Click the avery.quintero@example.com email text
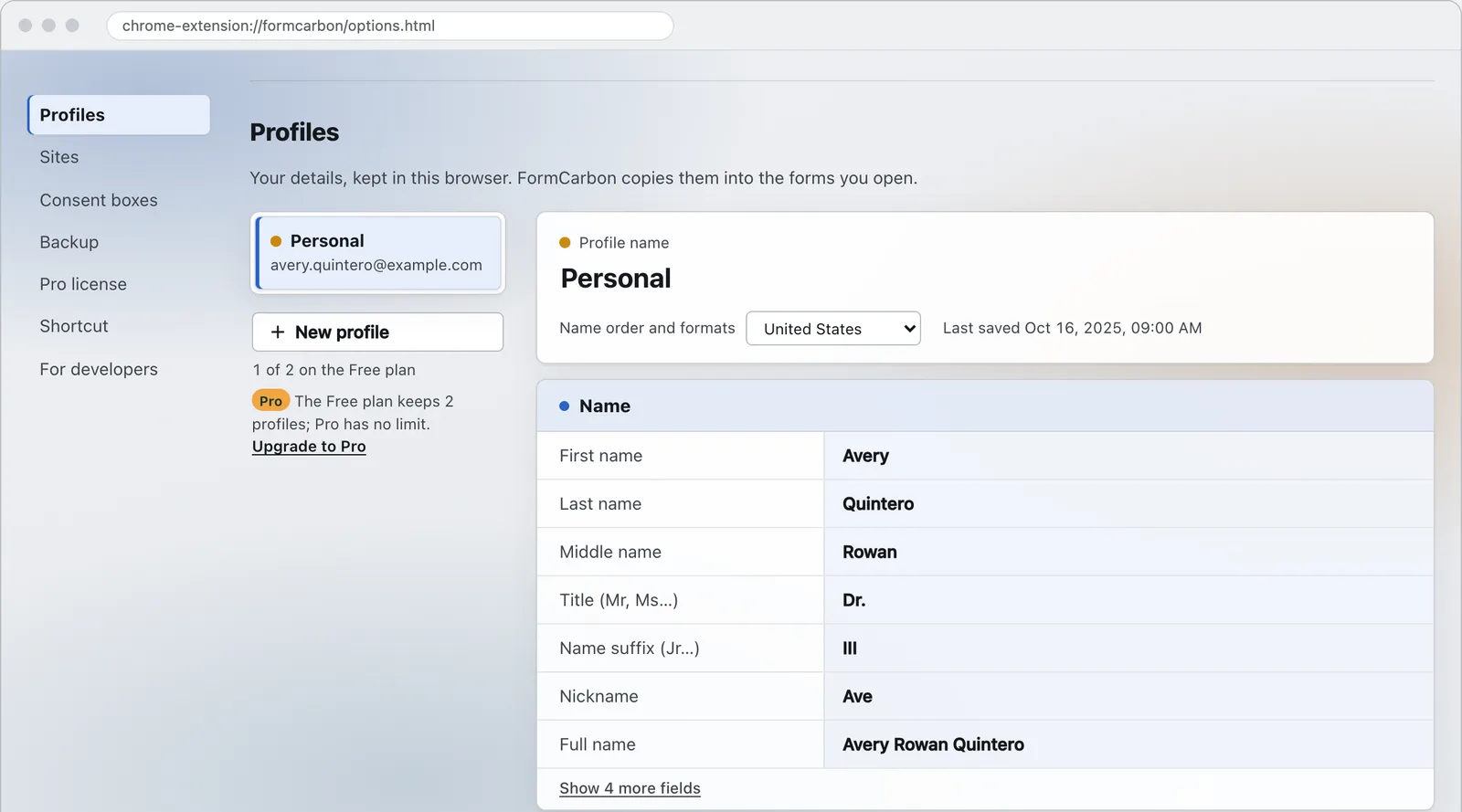 [x=376, y=265]
